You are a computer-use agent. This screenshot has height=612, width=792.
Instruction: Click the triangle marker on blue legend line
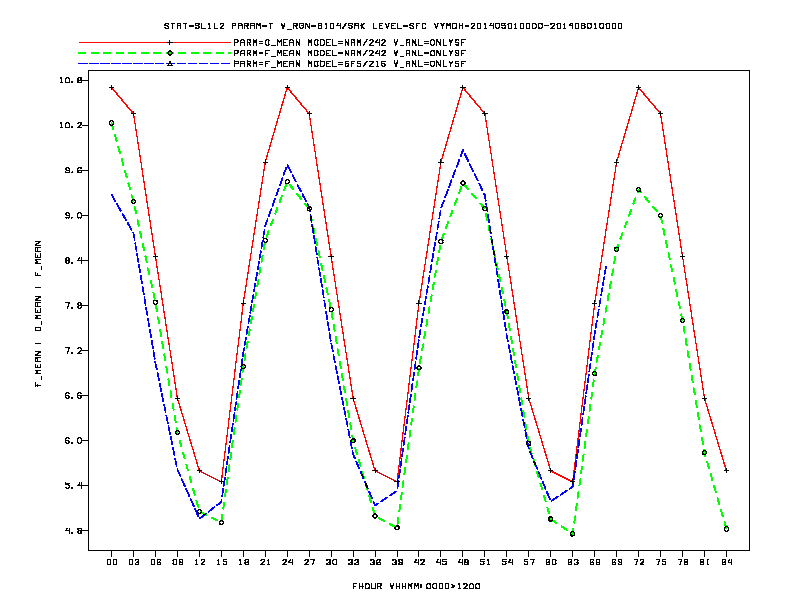click(x=170, y=64)
